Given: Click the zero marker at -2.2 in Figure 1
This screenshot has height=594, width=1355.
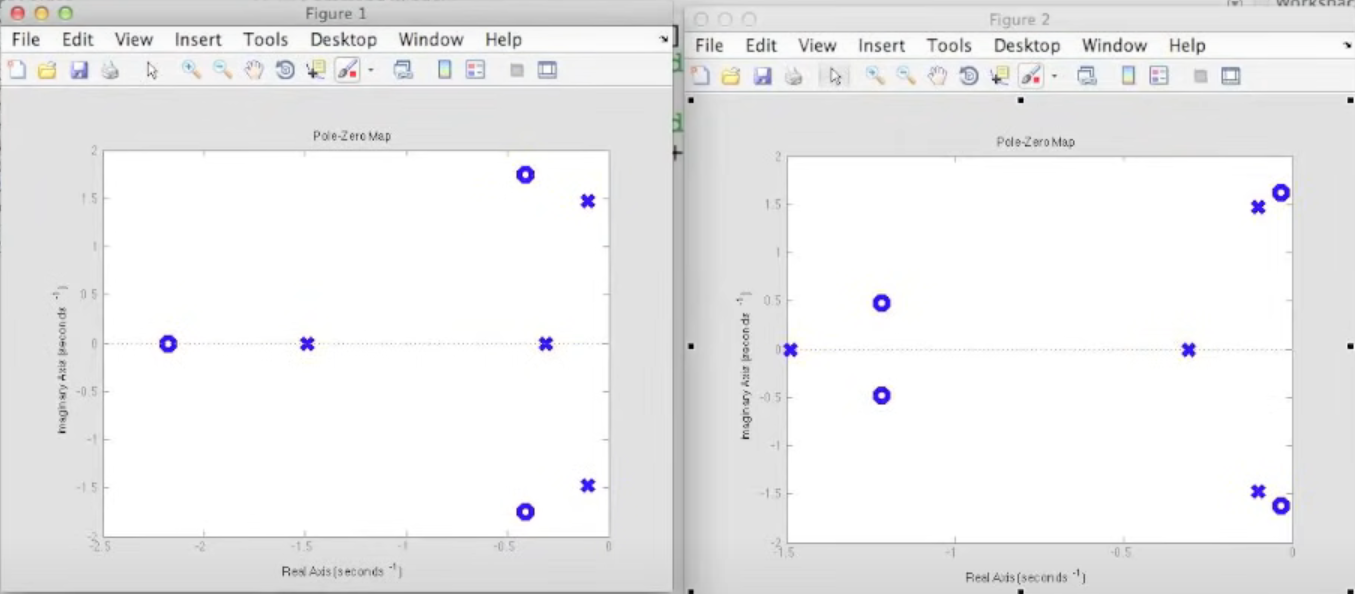Looking at the screenshot, I should pos(168,344).
